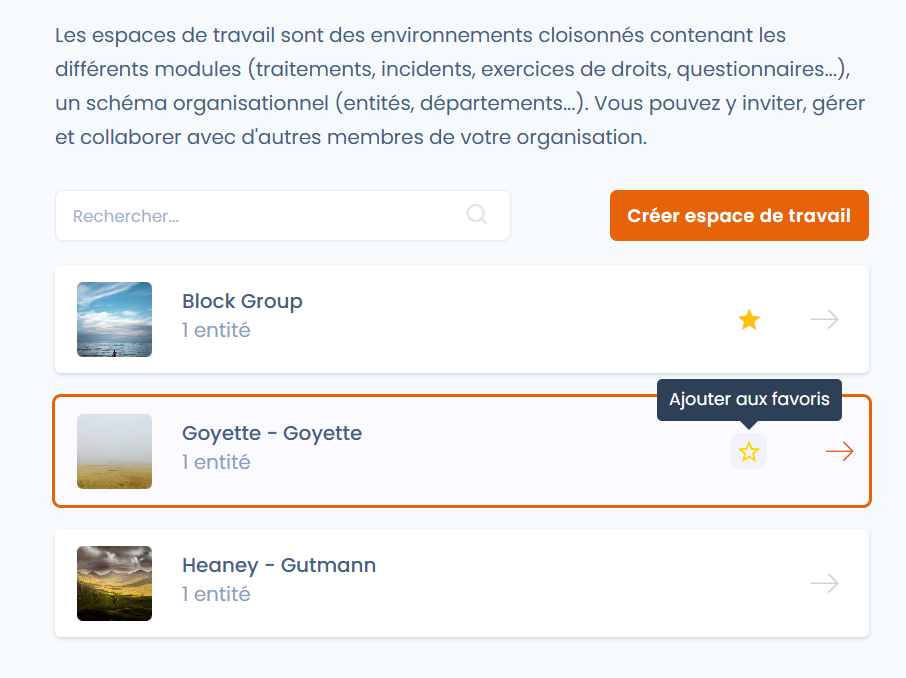Open Goyette - Goyette via orange arrow
This screenshot has height=678, width=906.
[840, 451]
